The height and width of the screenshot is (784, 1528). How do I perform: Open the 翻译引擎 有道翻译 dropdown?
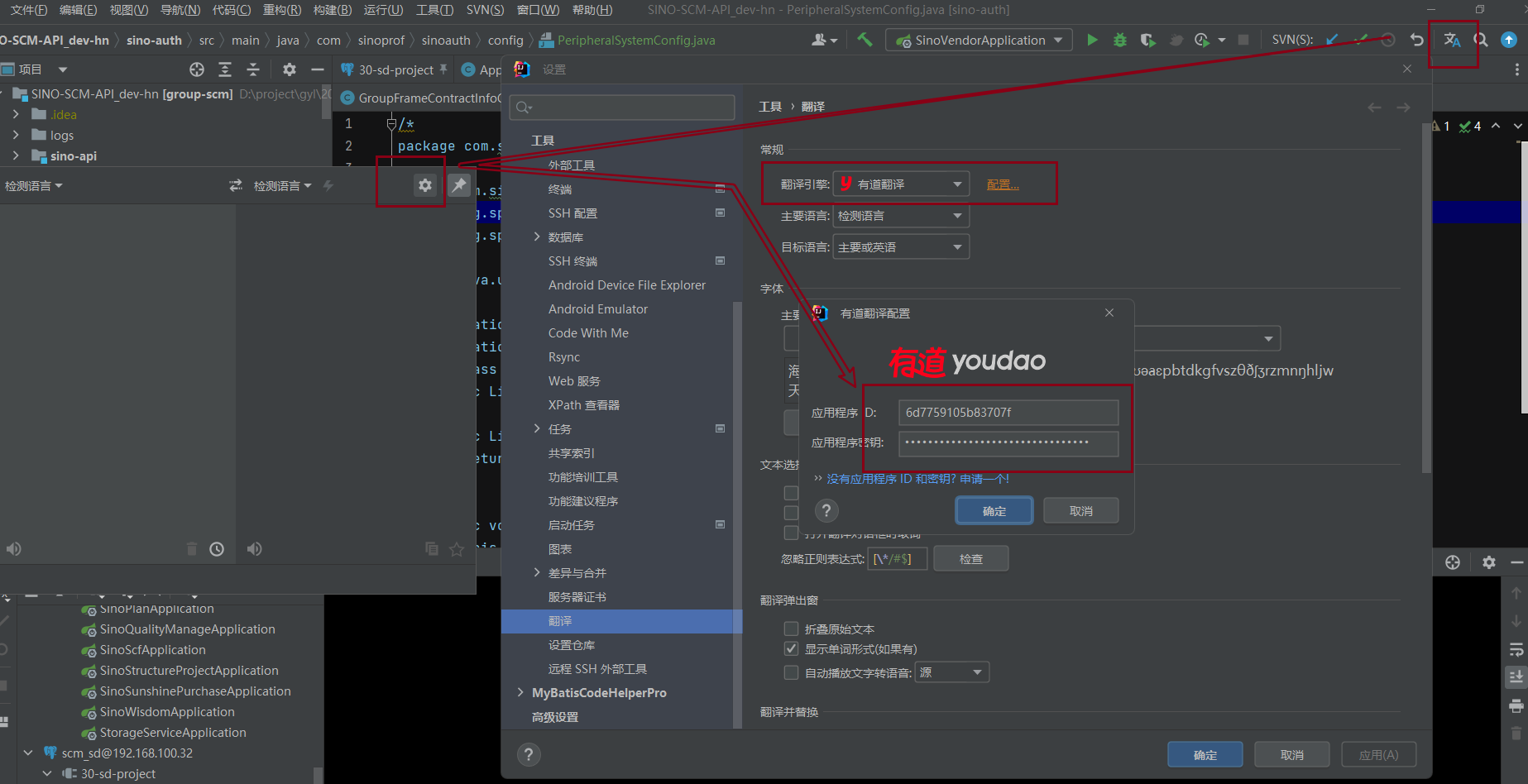(901, 184)
